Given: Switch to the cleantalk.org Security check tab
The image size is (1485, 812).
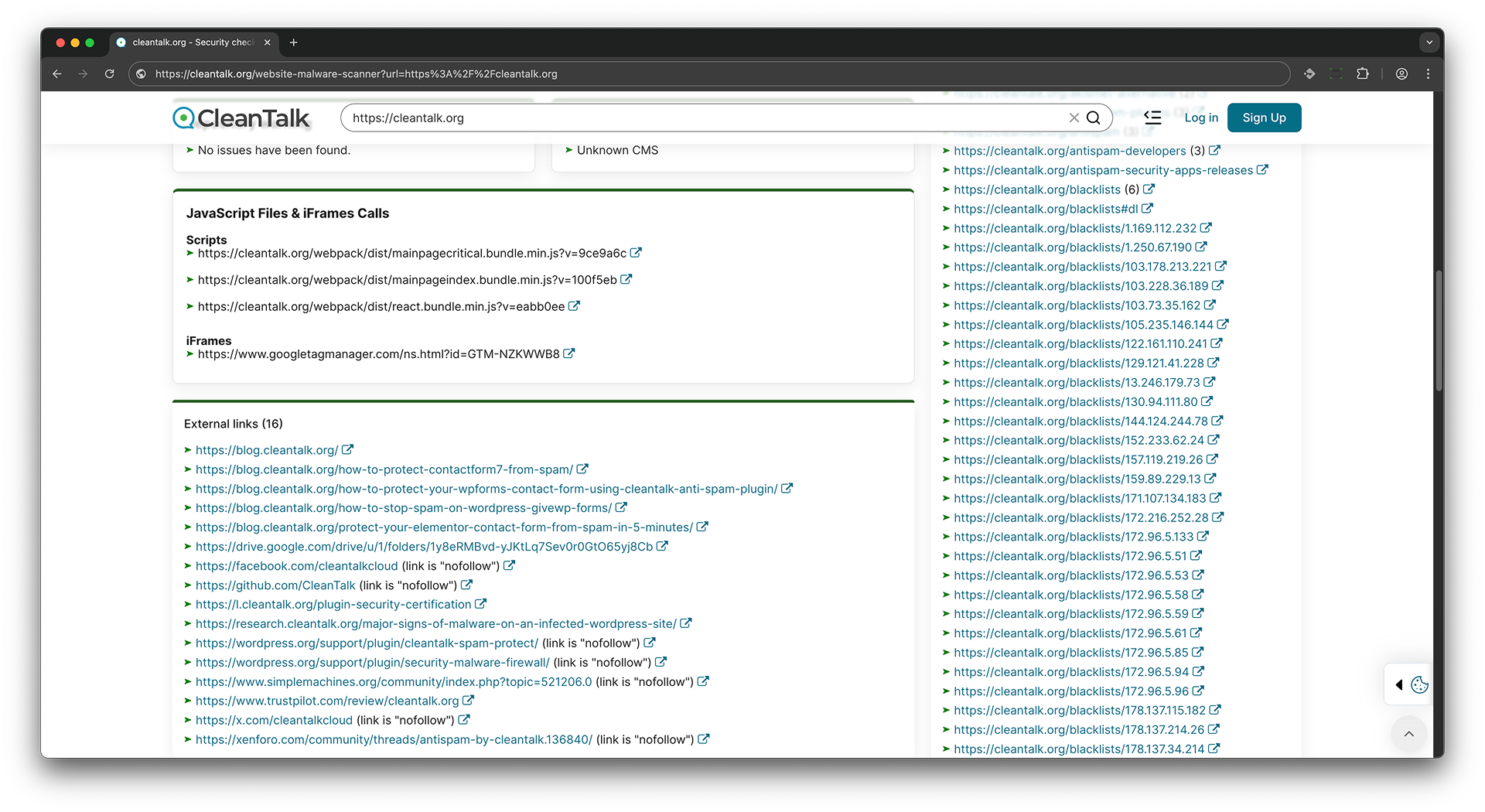Looking at the screenshot, I should click(x=193, y=43).
